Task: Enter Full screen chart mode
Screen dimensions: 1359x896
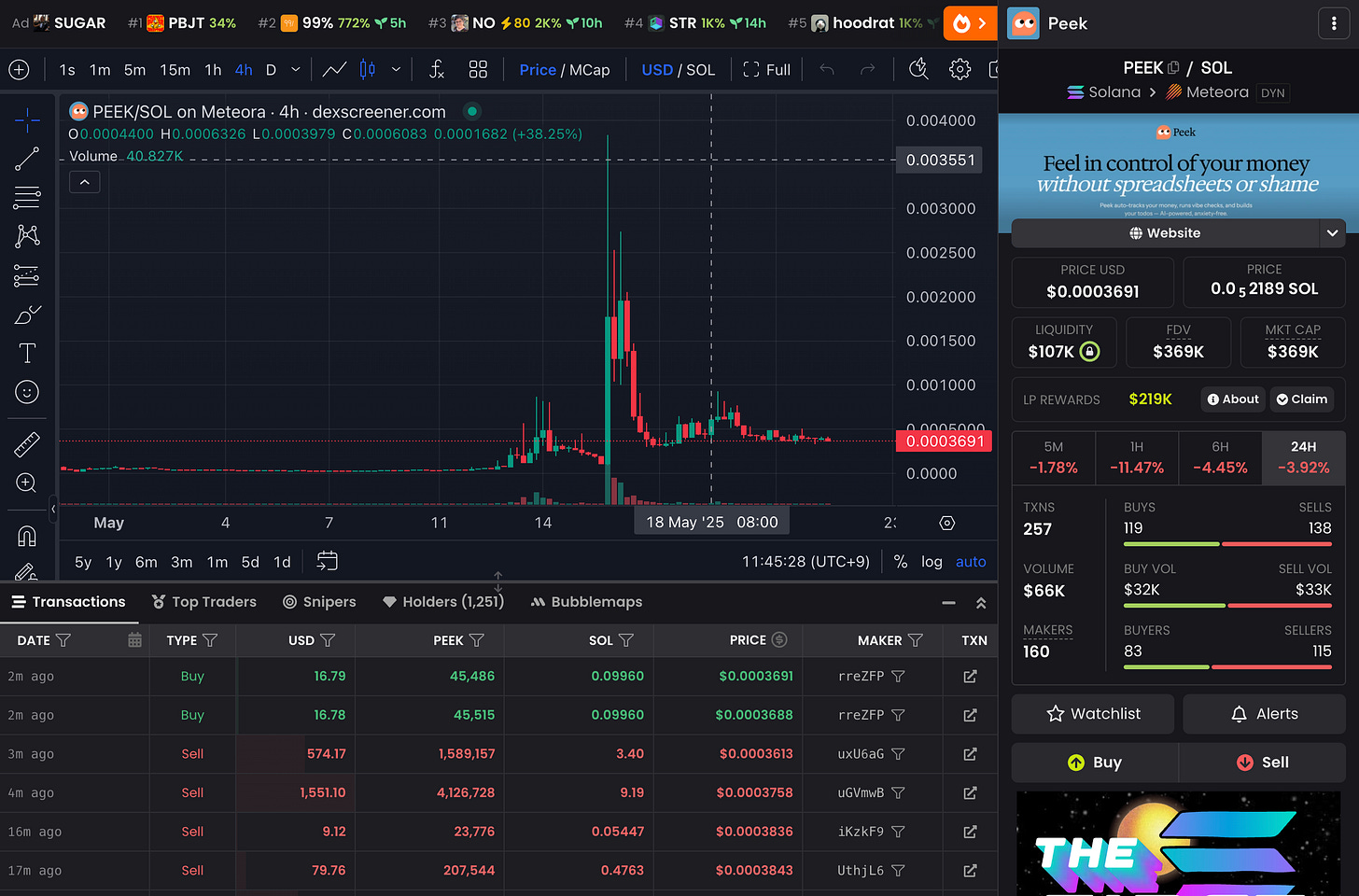Action: 766,70
